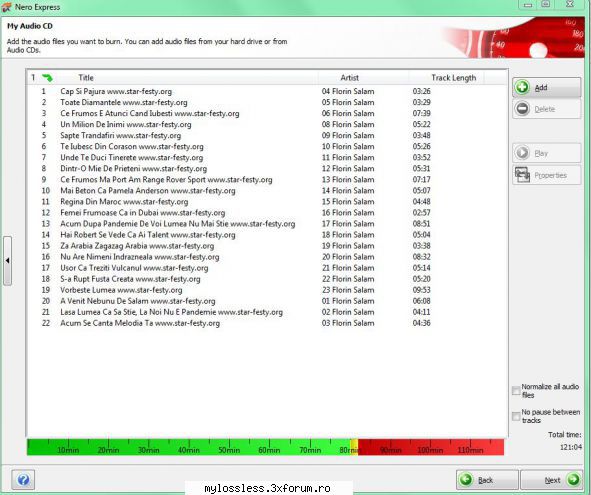Select track Dintr-O Mie De Prieteni
591x495 pixels.
(133, 169)
